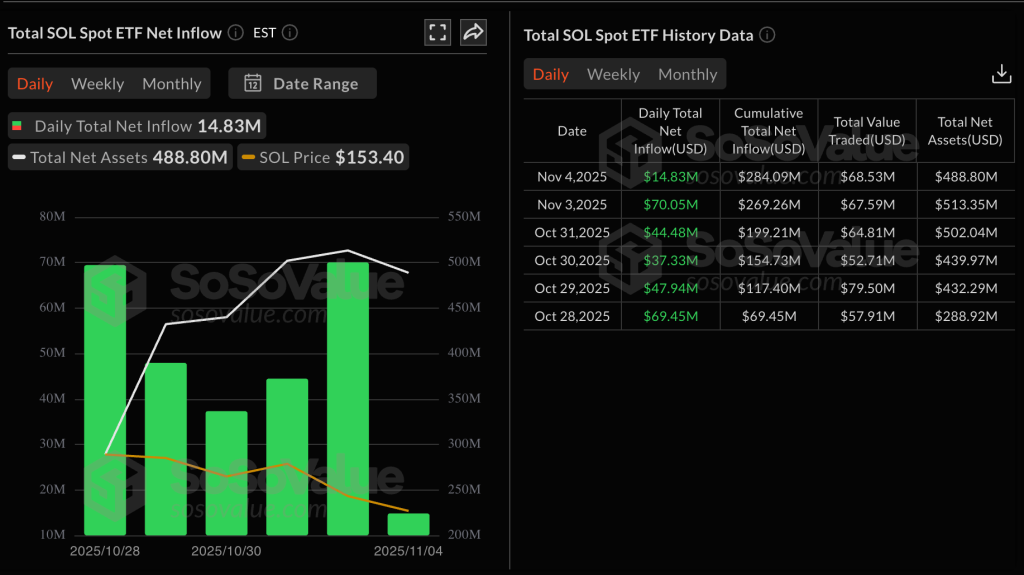The image size is (1024, 575).
Task: Click the share arrow icon
Action: (x=473, y=32)
